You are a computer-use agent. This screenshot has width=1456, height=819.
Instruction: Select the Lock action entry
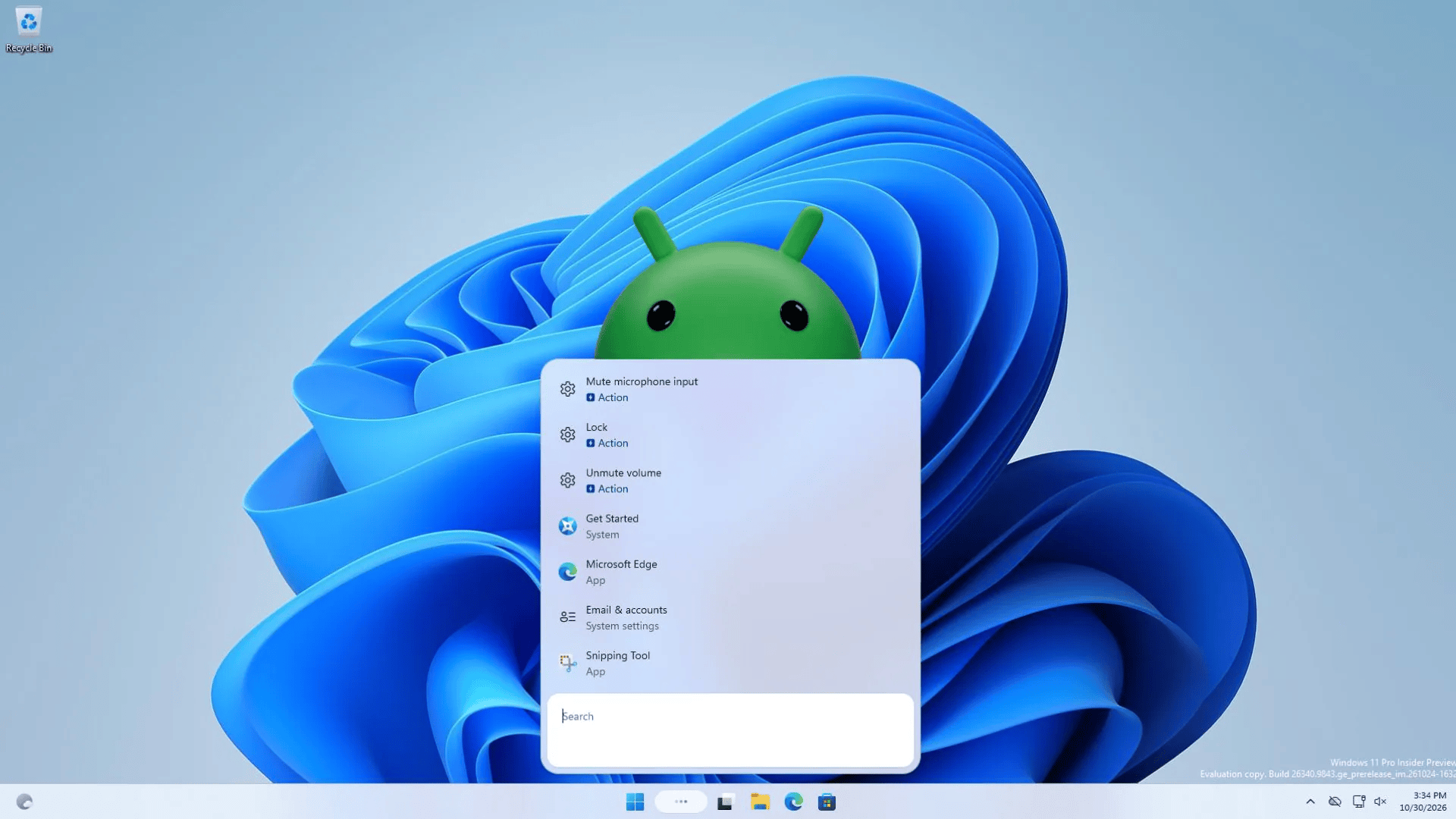[x=730, y=435]
